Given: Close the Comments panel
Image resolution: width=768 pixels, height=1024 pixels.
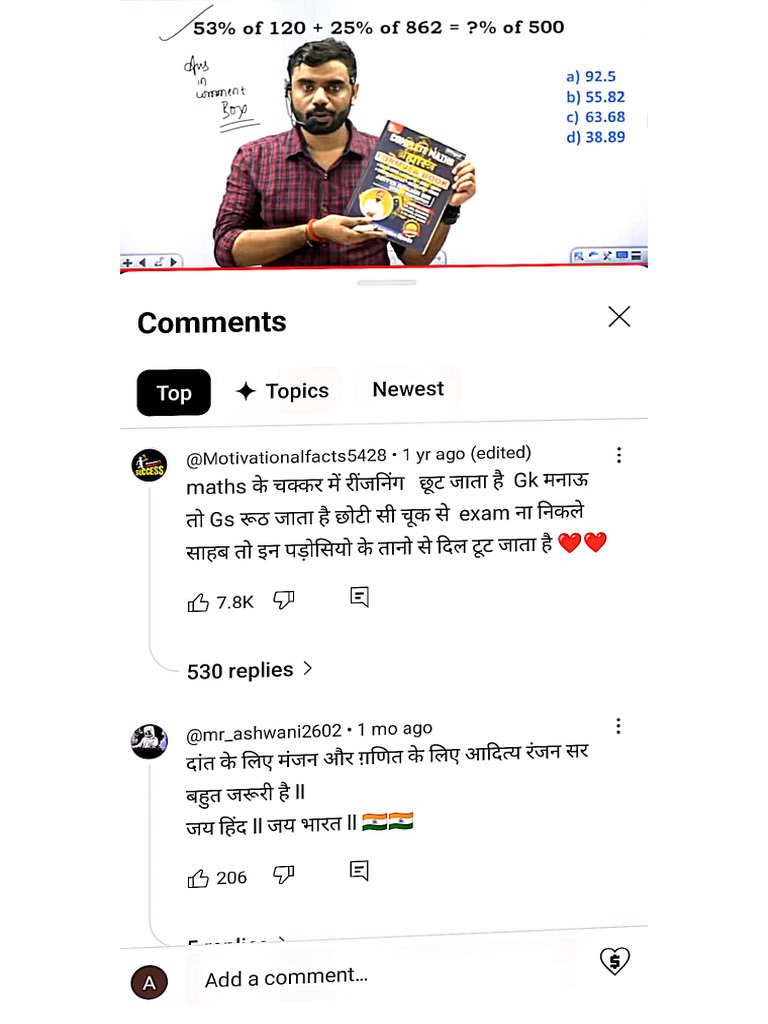Looking at the screenshot, I should 619,316.
